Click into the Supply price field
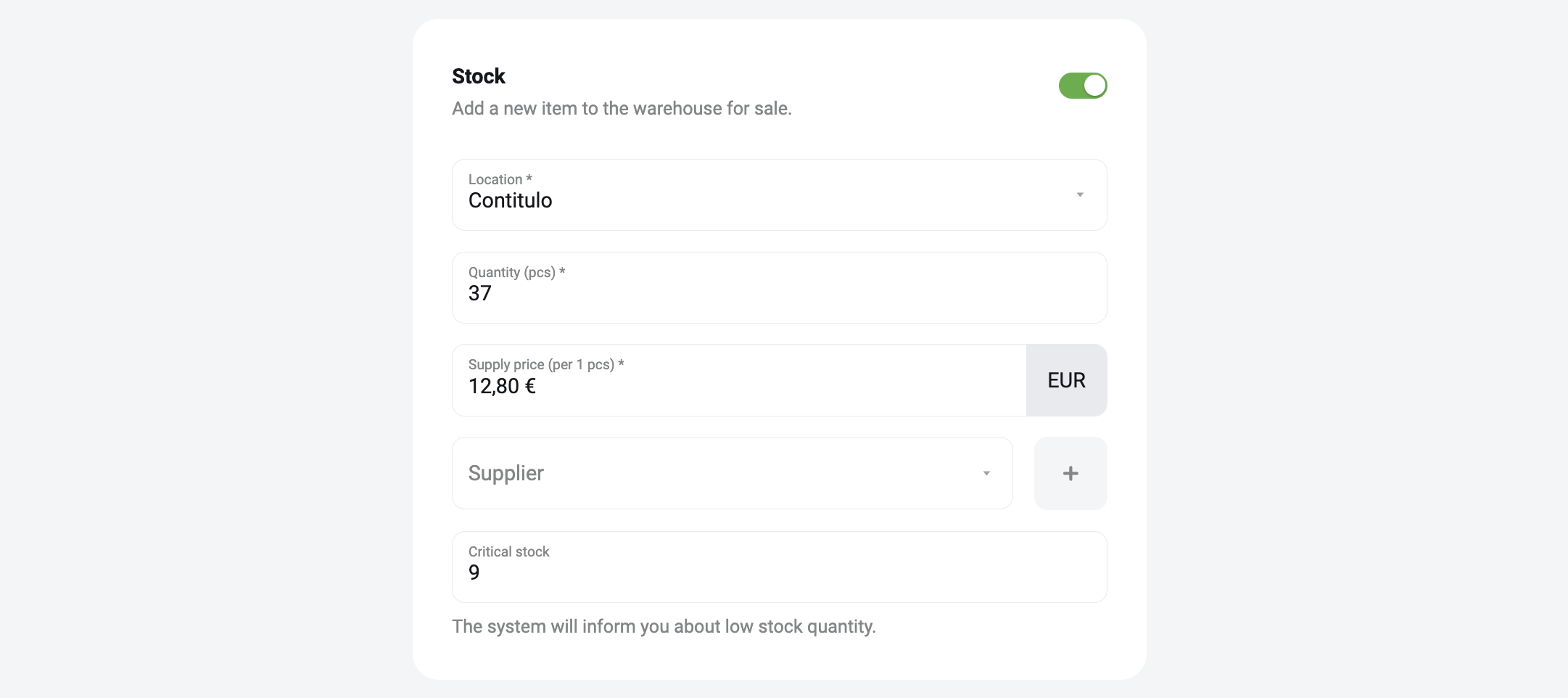The width and height of the screenshot is (1568, 698). pos(739,380)
